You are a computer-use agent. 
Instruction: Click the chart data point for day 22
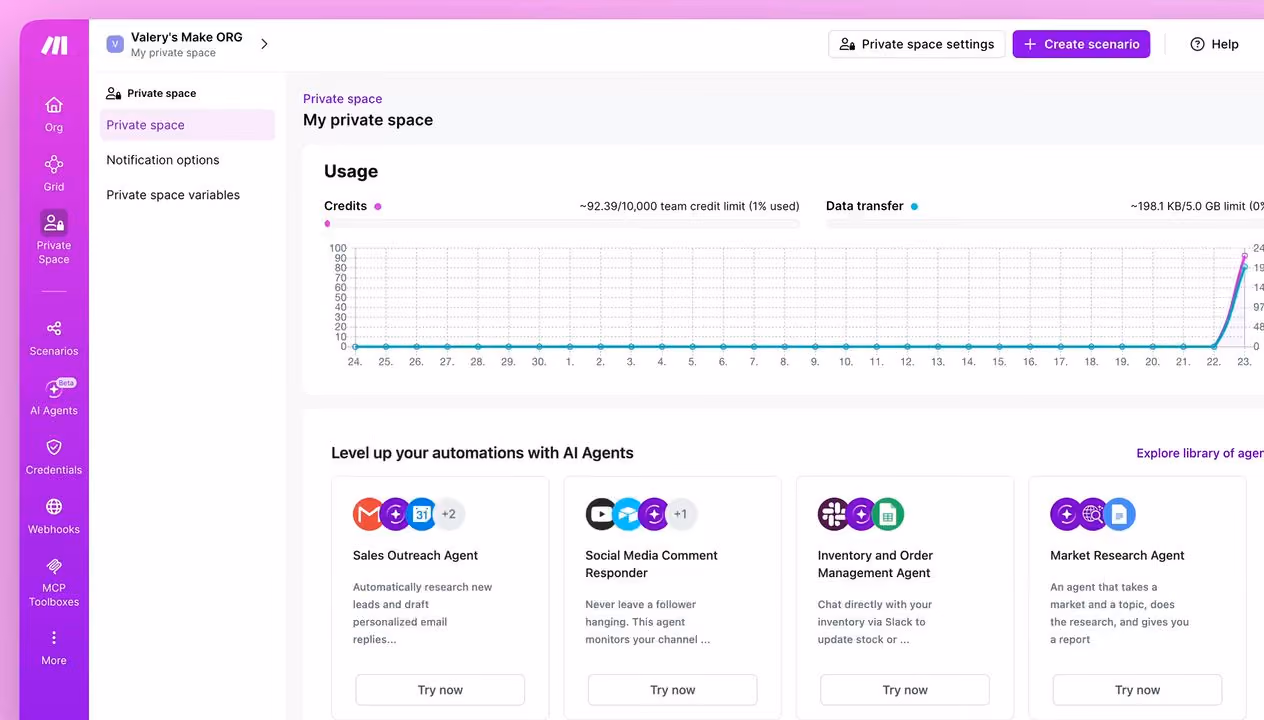coord(1213,347)
